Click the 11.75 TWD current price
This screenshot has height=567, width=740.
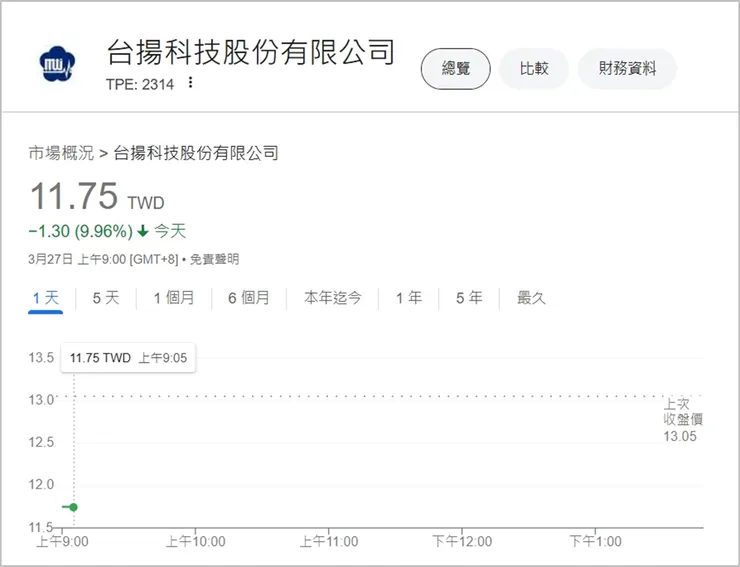click(97, 196)
